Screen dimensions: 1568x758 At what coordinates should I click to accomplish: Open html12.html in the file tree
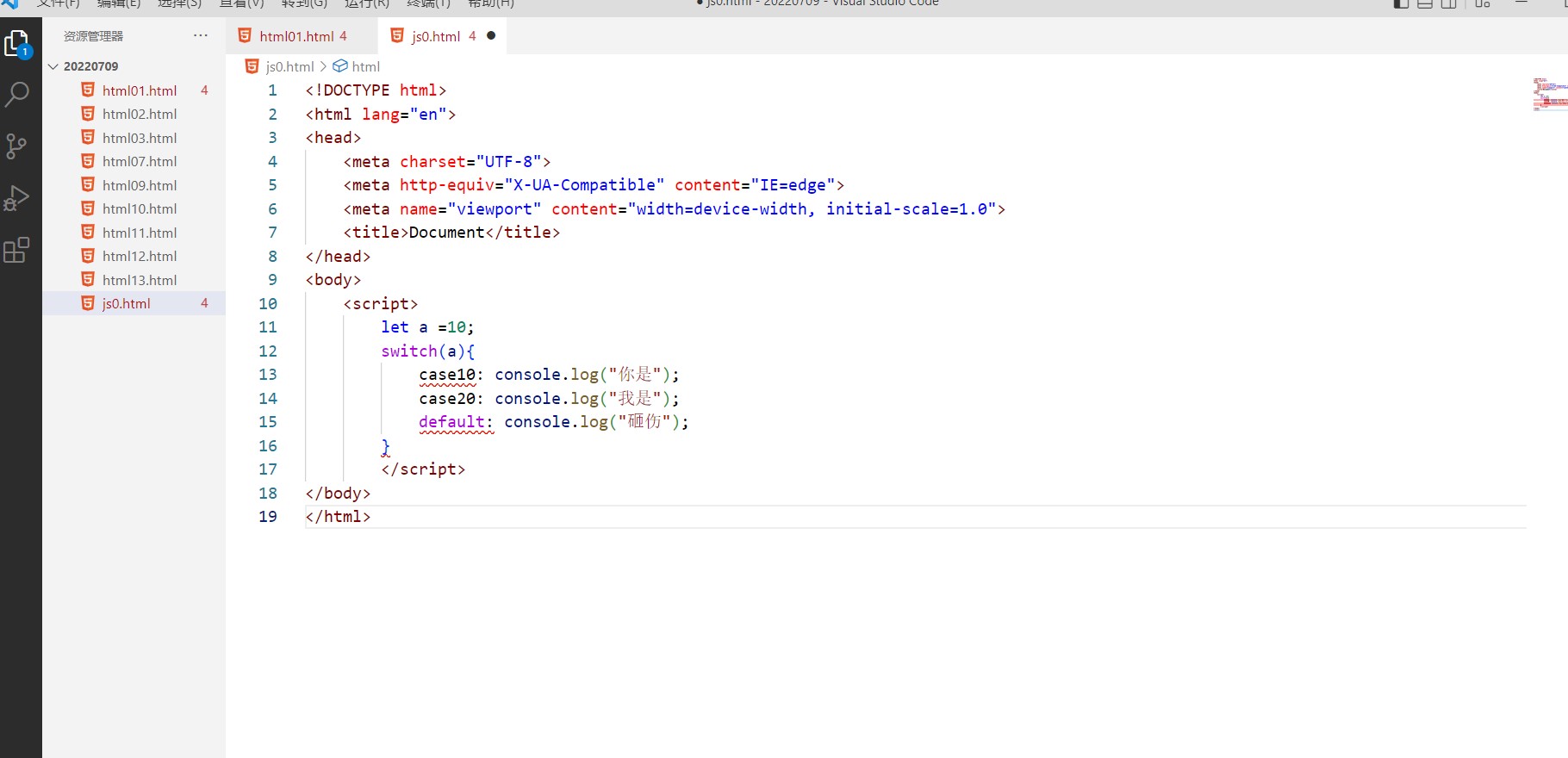point(134,256)
